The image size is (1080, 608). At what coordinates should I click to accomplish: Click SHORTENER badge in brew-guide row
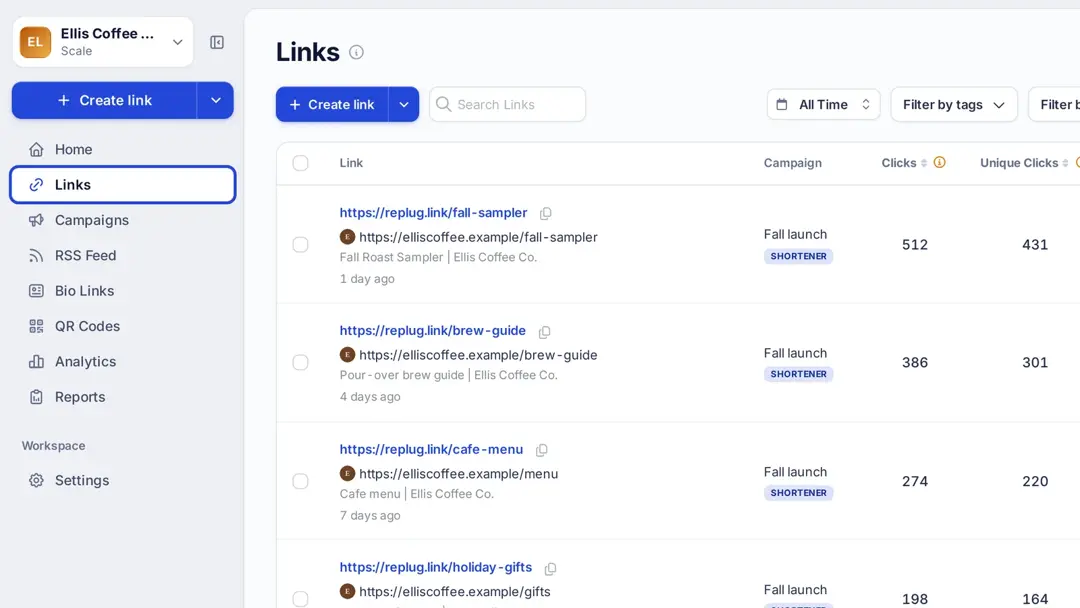[798, 374]
